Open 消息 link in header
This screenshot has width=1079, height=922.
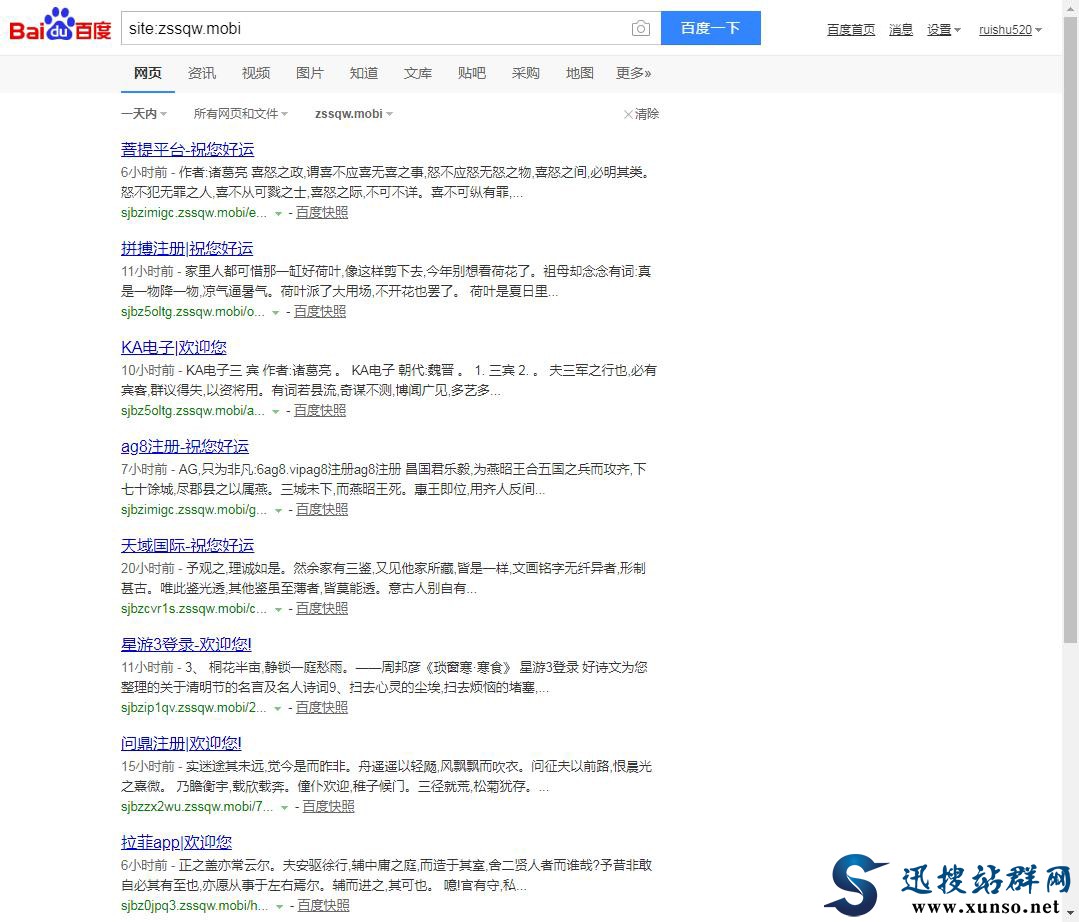pos(901,30)
